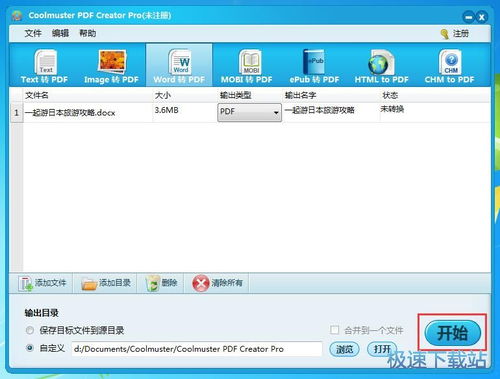Viewport: 500px width, 379px height.
Task: Click the 打开 open folder button
Action: click(382, 349)
